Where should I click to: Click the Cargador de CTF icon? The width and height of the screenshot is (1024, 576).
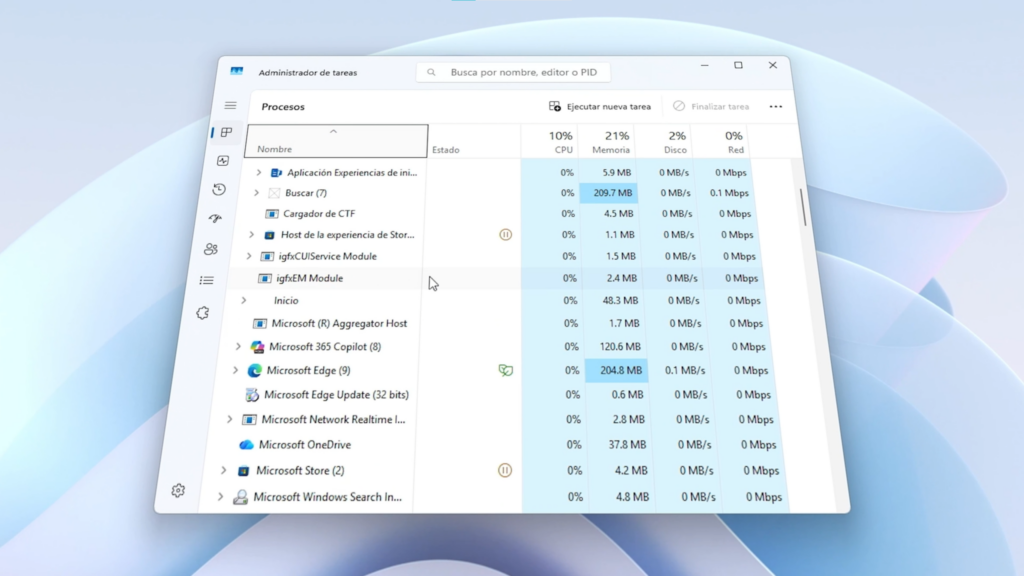click(272, 214)
